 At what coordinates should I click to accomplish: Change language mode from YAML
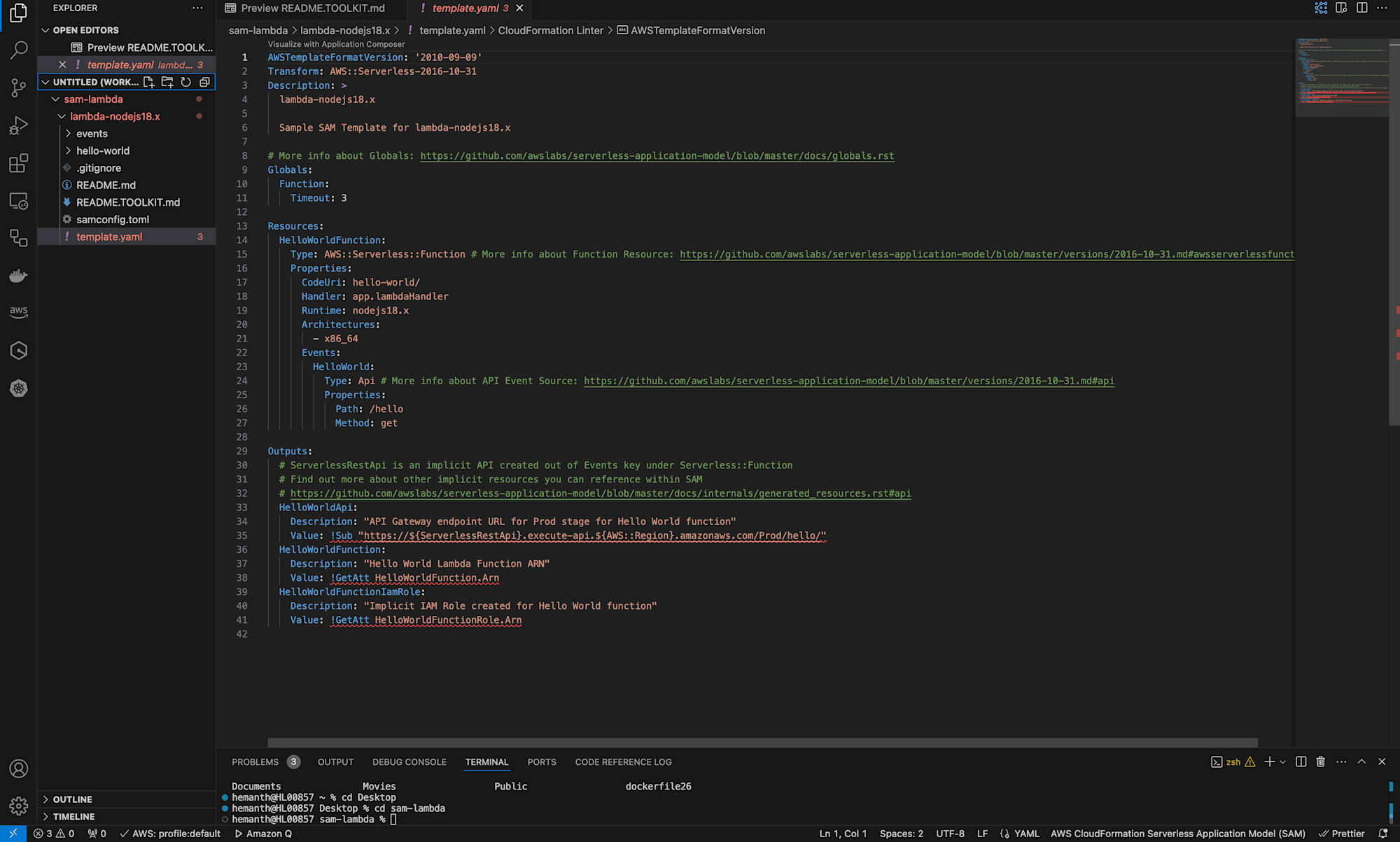[1026, 834]
